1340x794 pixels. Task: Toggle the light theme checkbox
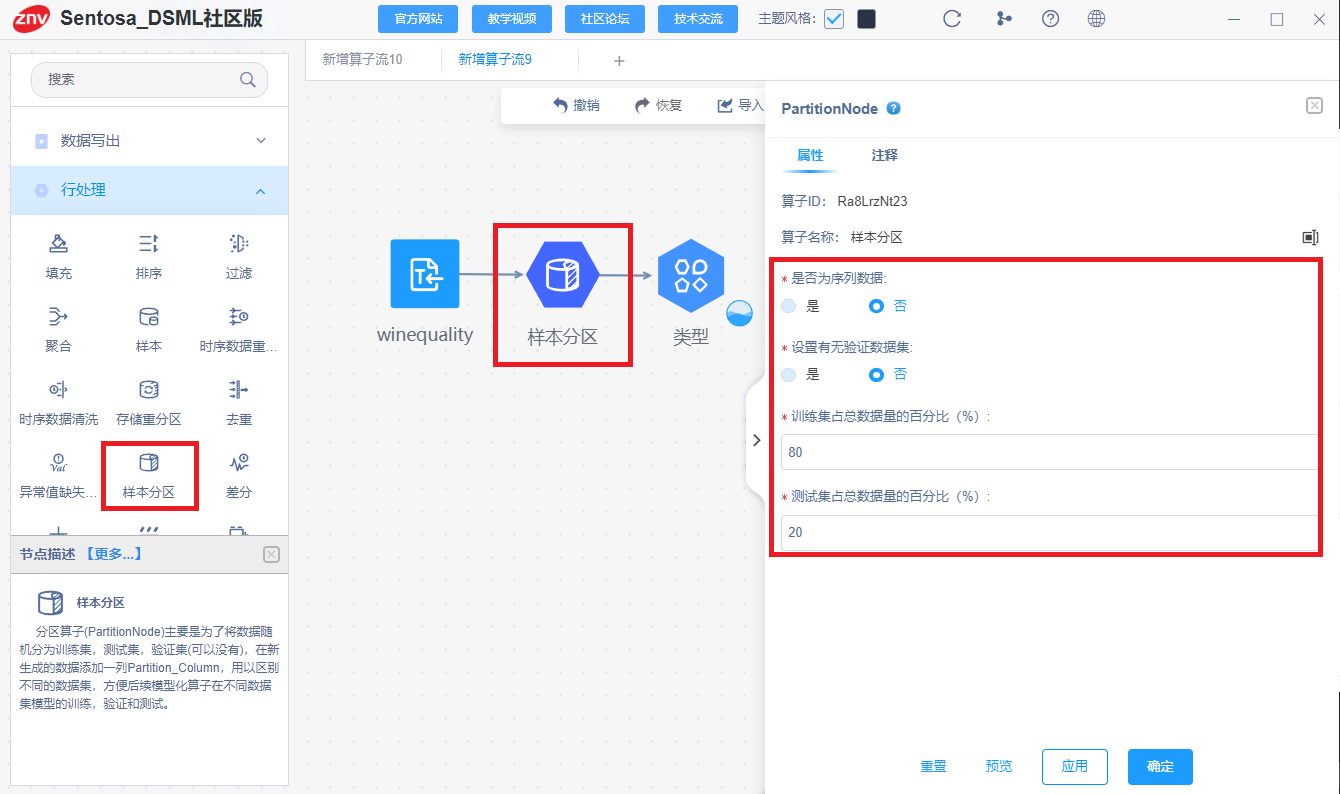coord(834,19)
